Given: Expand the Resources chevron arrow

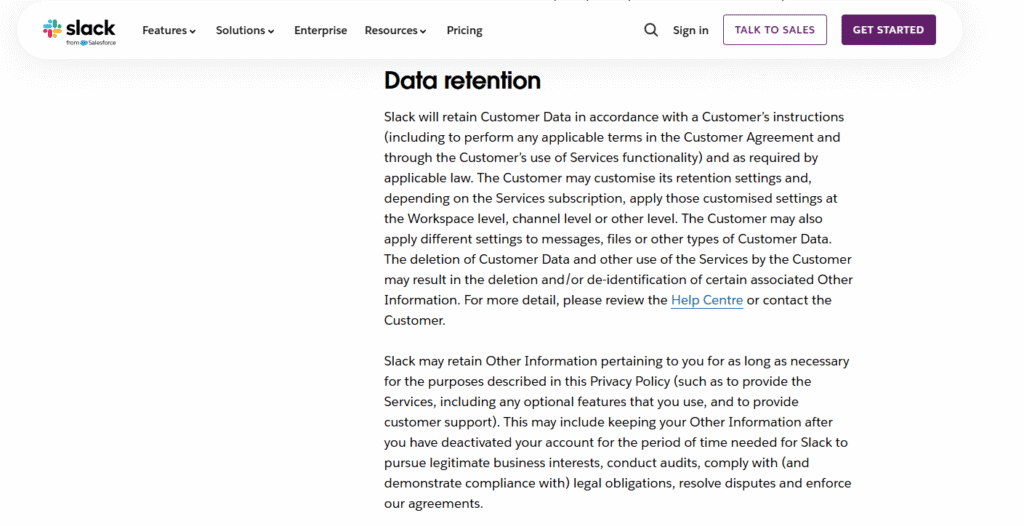Looking at the screenshot, I should [x=423, y=32].
